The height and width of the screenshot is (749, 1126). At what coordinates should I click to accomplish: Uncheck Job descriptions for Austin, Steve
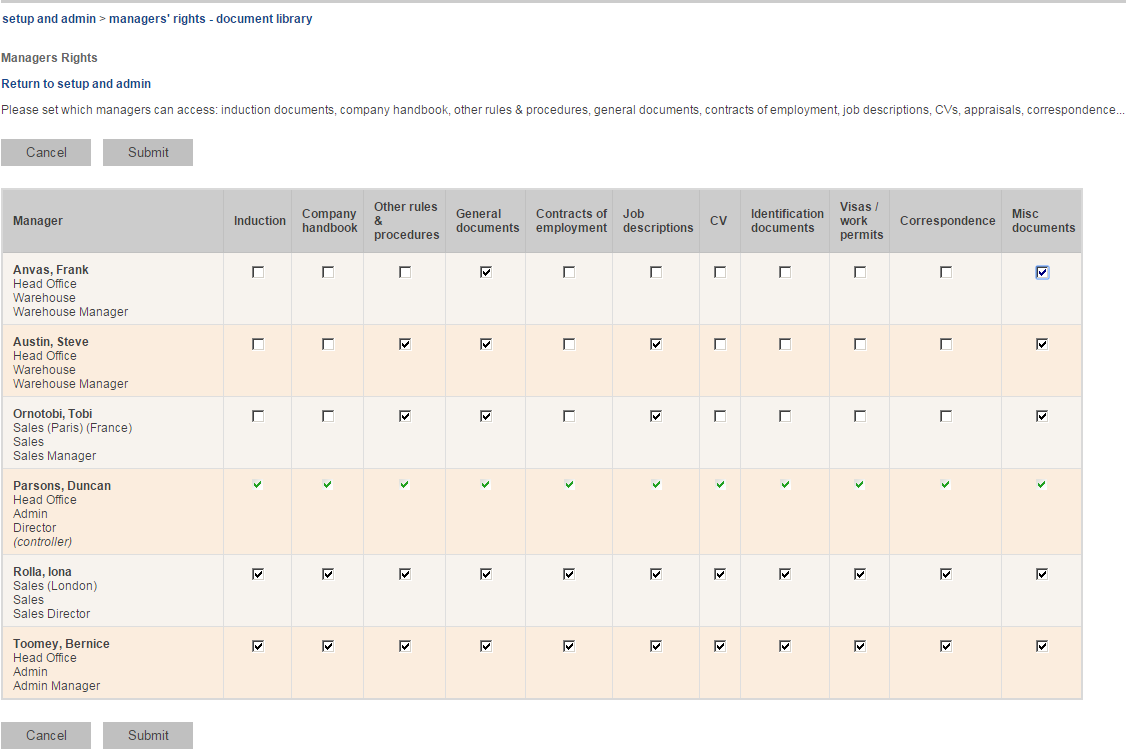656,344
